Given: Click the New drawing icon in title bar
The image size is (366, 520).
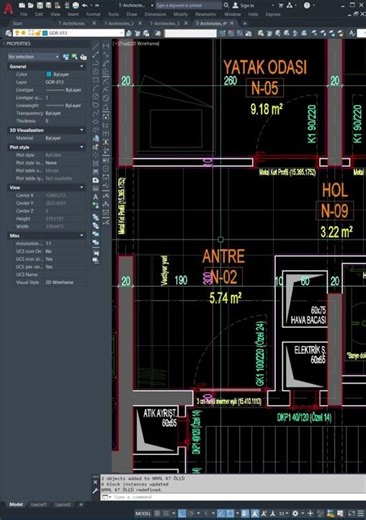Looking at the screenshot, I should coord(22,5).
